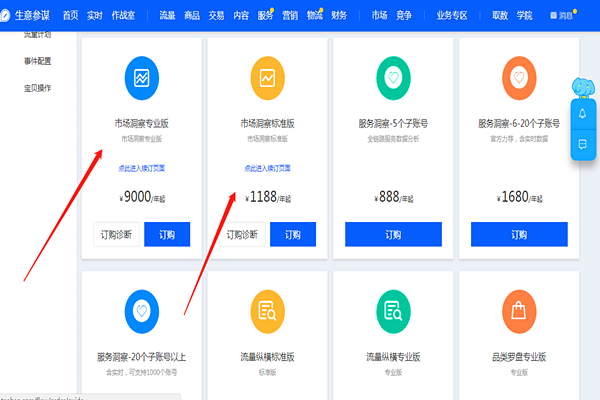This screenshot has width=600, height=400.
Task: Click the 全链路服务数据分析 subtitle
Action: tap(393, 139)
